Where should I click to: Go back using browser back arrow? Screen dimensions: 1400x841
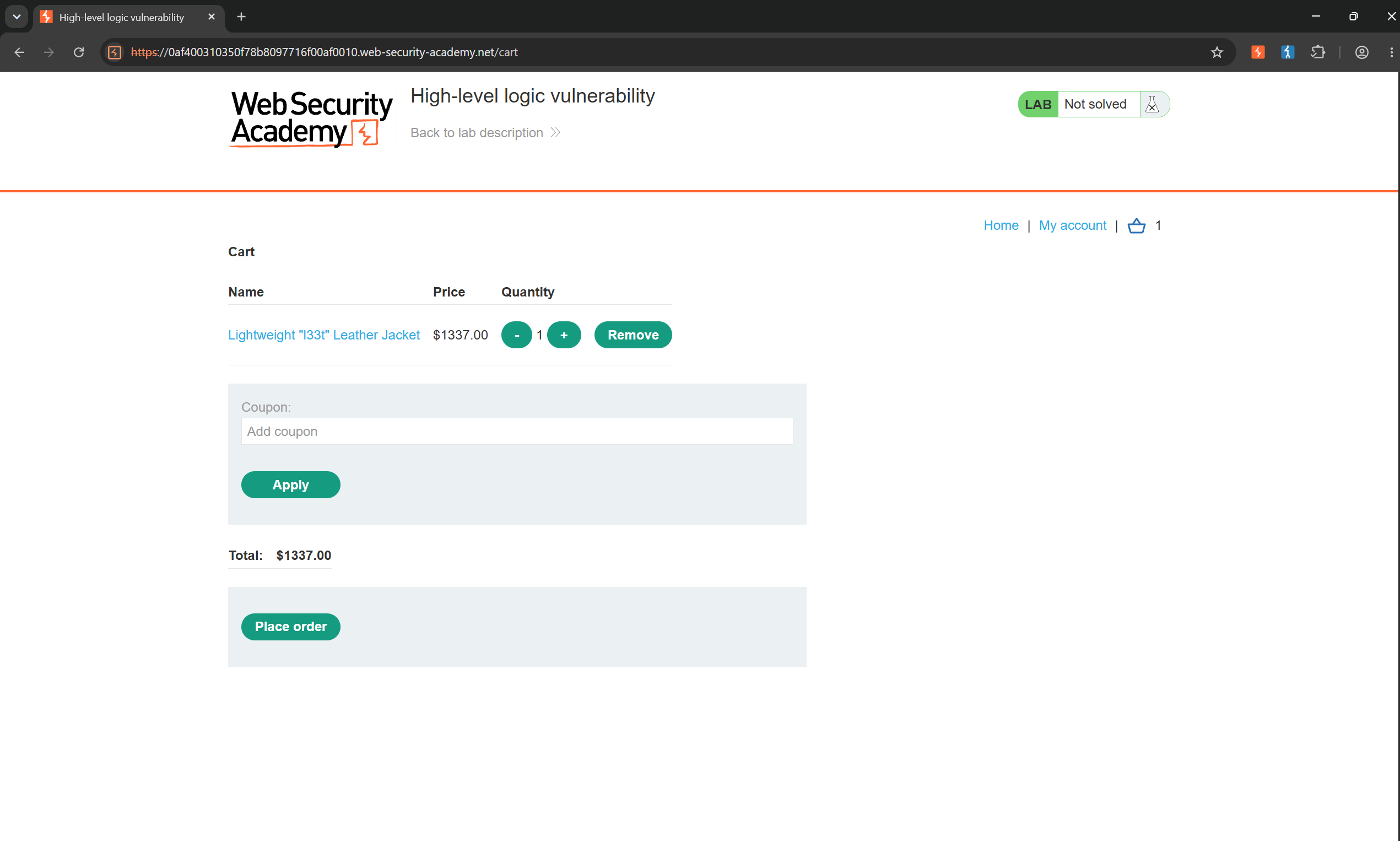pos(19,52)
